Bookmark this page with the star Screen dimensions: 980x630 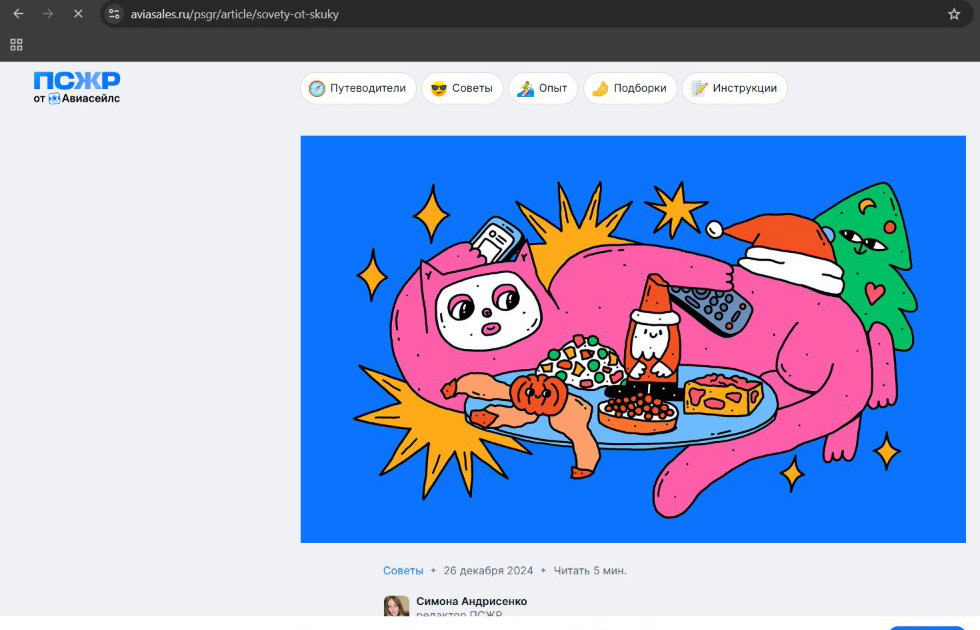954,14
